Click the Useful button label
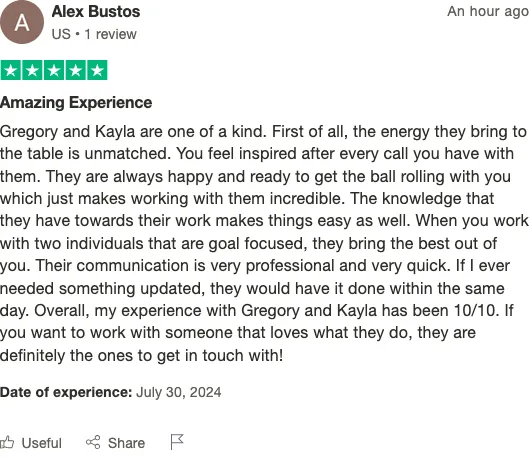The width and height of the screenshot is (530, 458). (42, 443)
